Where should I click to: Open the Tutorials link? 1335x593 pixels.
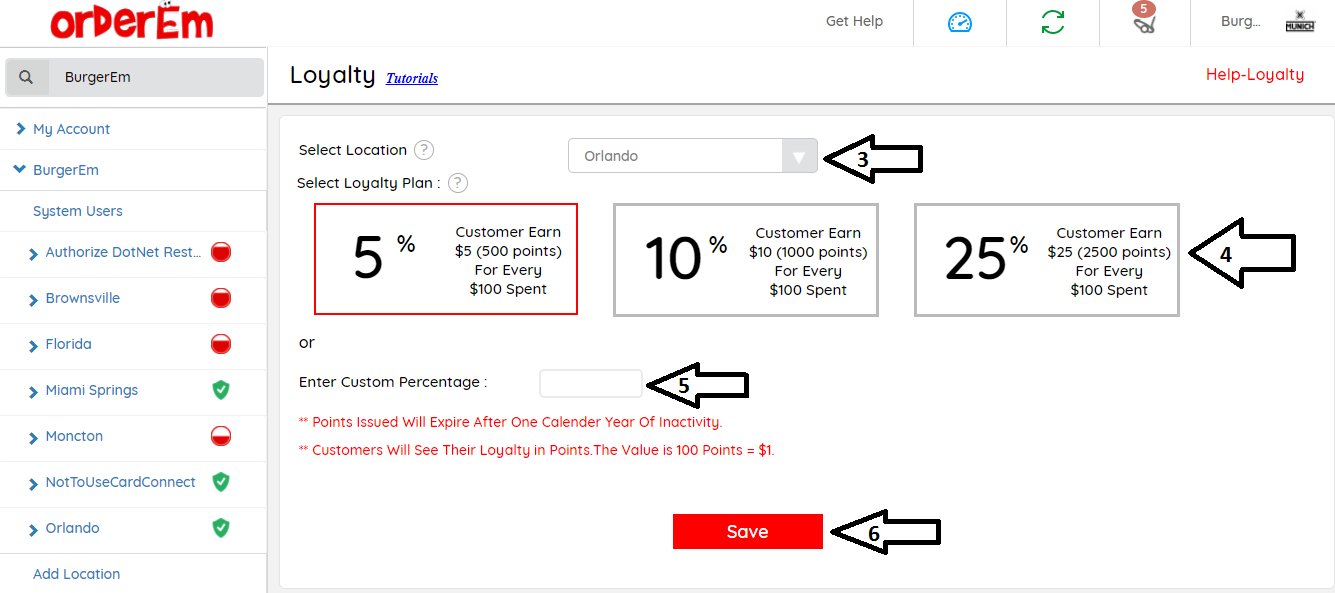click(412, 78)
